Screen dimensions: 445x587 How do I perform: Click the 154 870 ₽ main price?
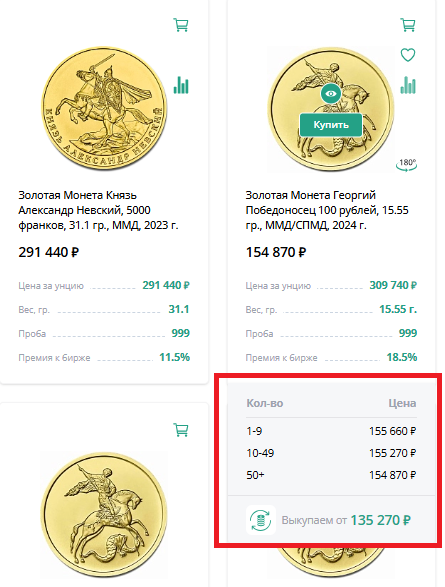pyautogui.click(x=276, y=252)
